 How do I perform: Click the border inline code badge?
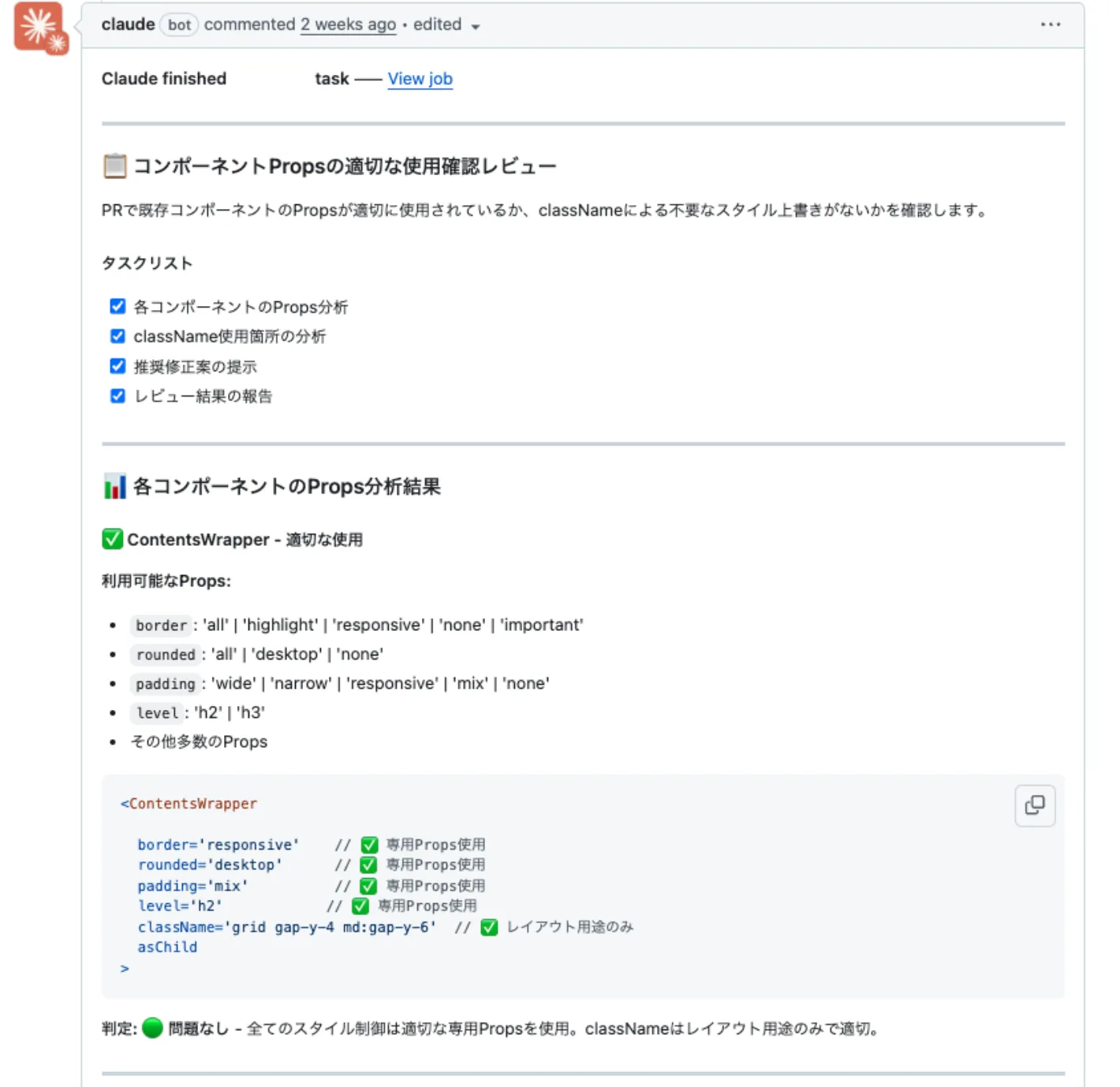[x=160, y=626]
